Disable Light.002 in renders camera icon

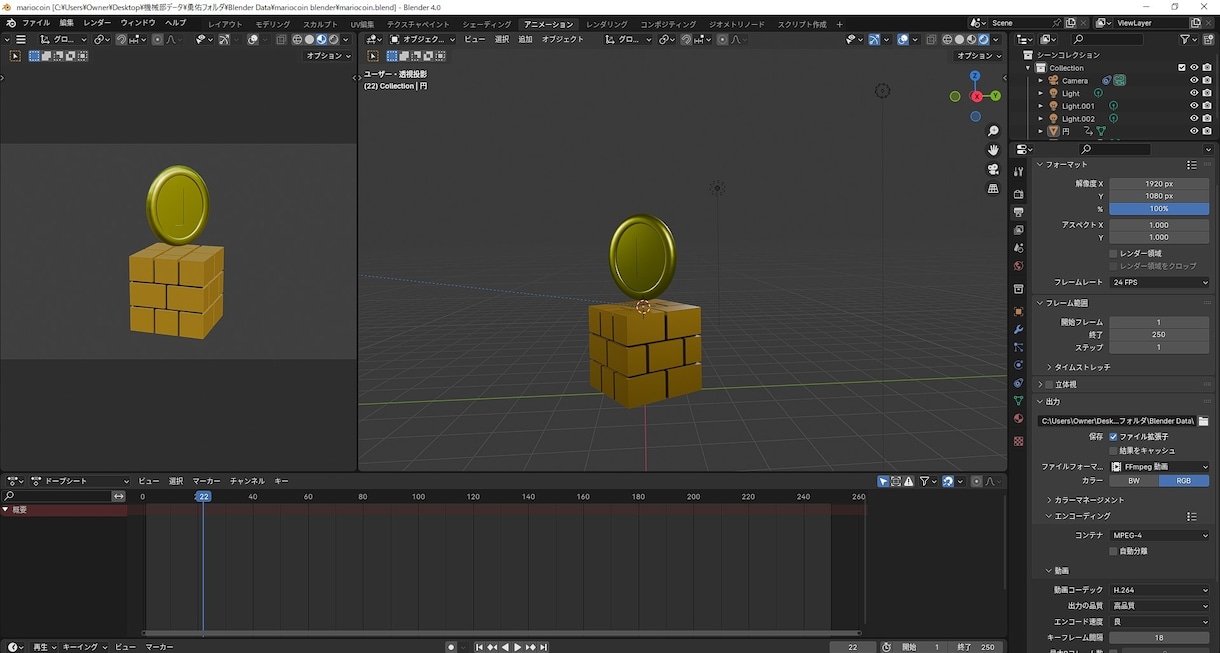click(x=1207, y=119)
